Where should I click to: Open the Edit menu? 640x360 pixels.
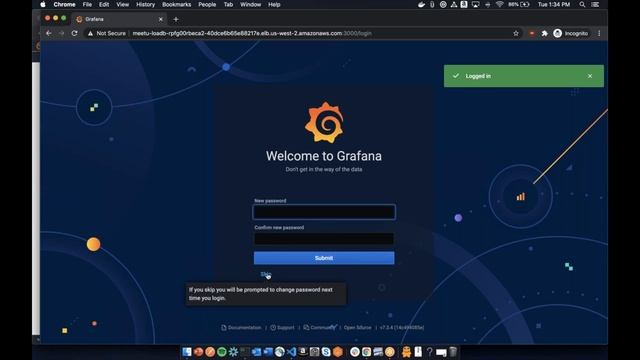click(104, 4)
